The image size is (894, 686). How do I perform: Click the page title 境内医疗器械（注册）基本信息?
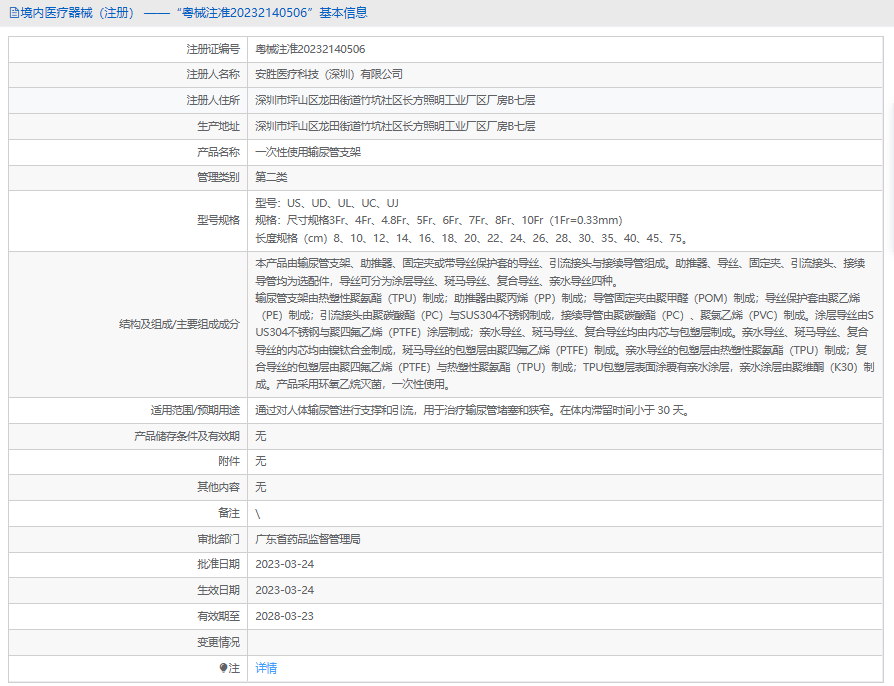(x=188, y=13)
